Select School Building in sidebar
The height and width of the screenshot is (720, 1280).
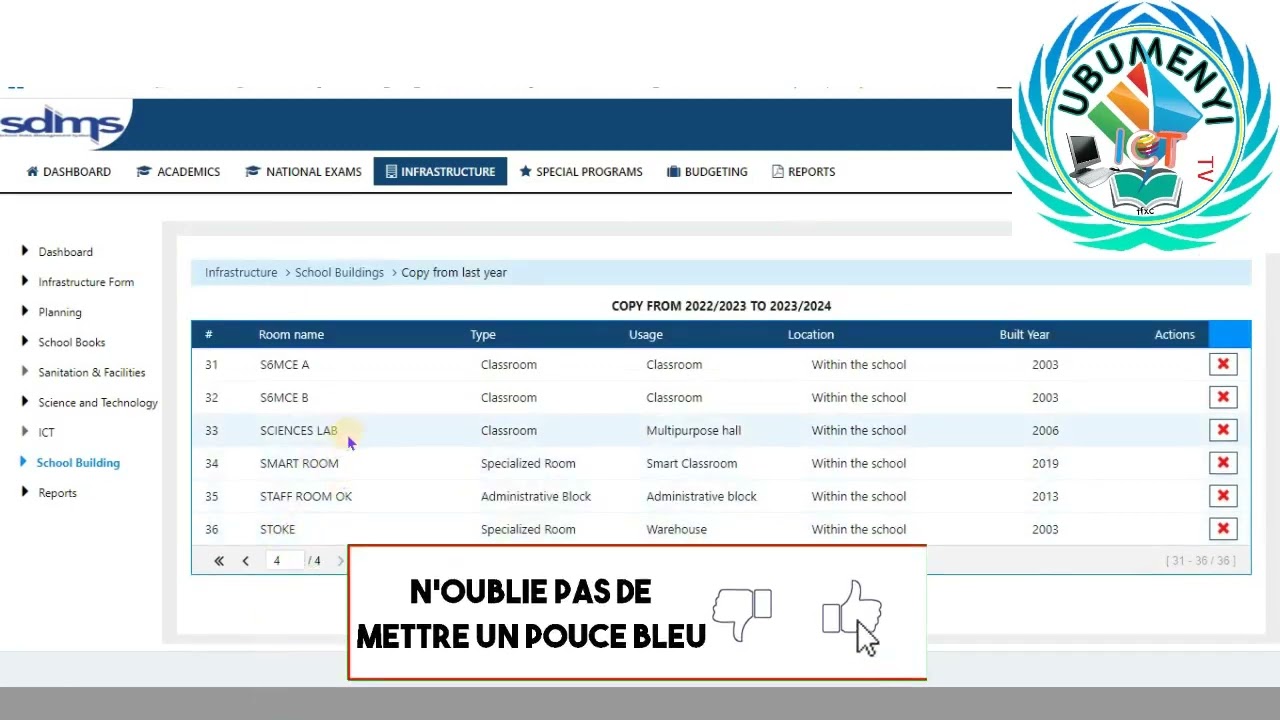click(x=78, y=462)
